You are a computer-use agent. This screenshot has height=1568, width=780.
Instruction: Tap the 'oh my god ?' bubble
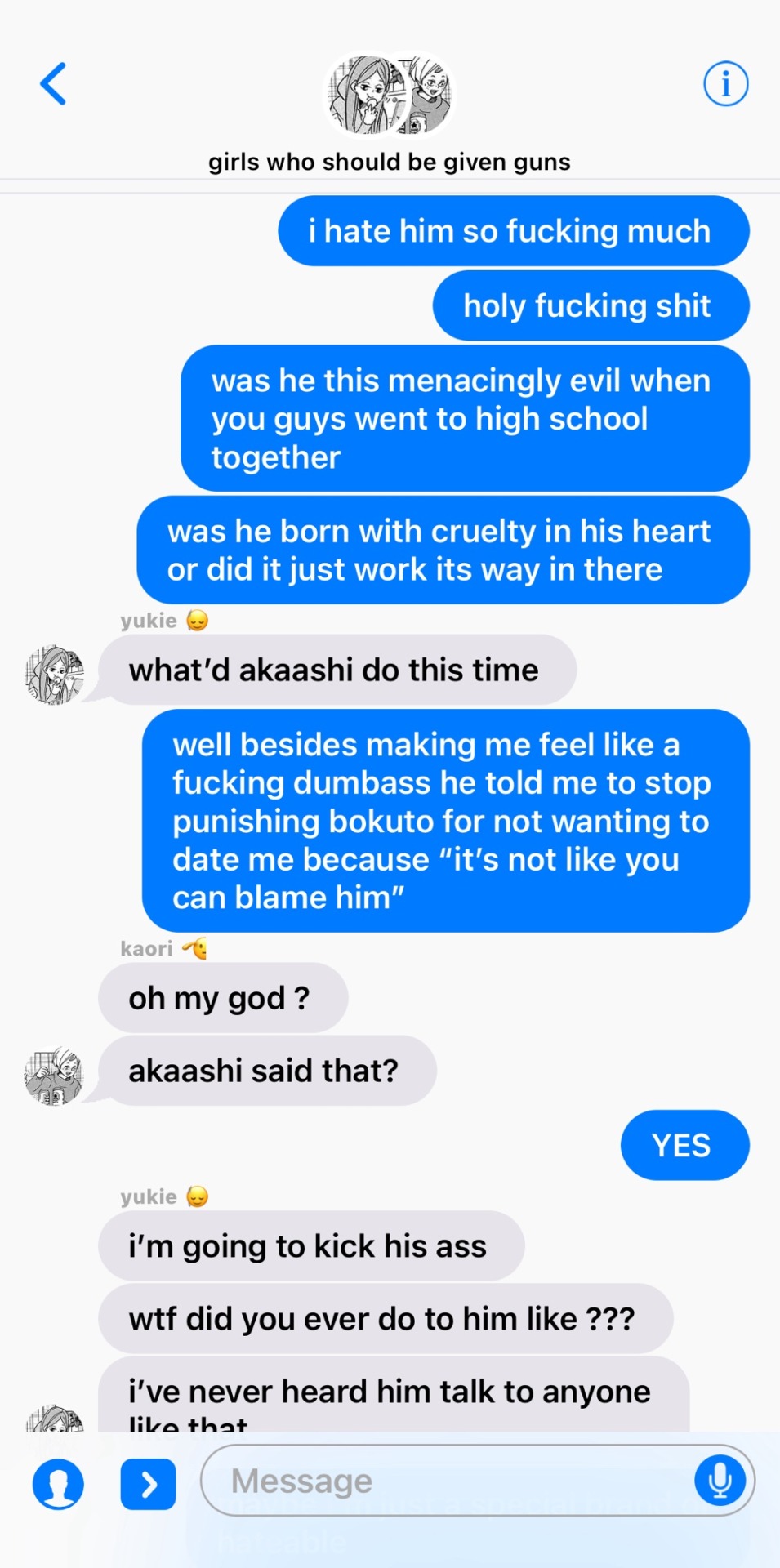[x=223, y=998]
